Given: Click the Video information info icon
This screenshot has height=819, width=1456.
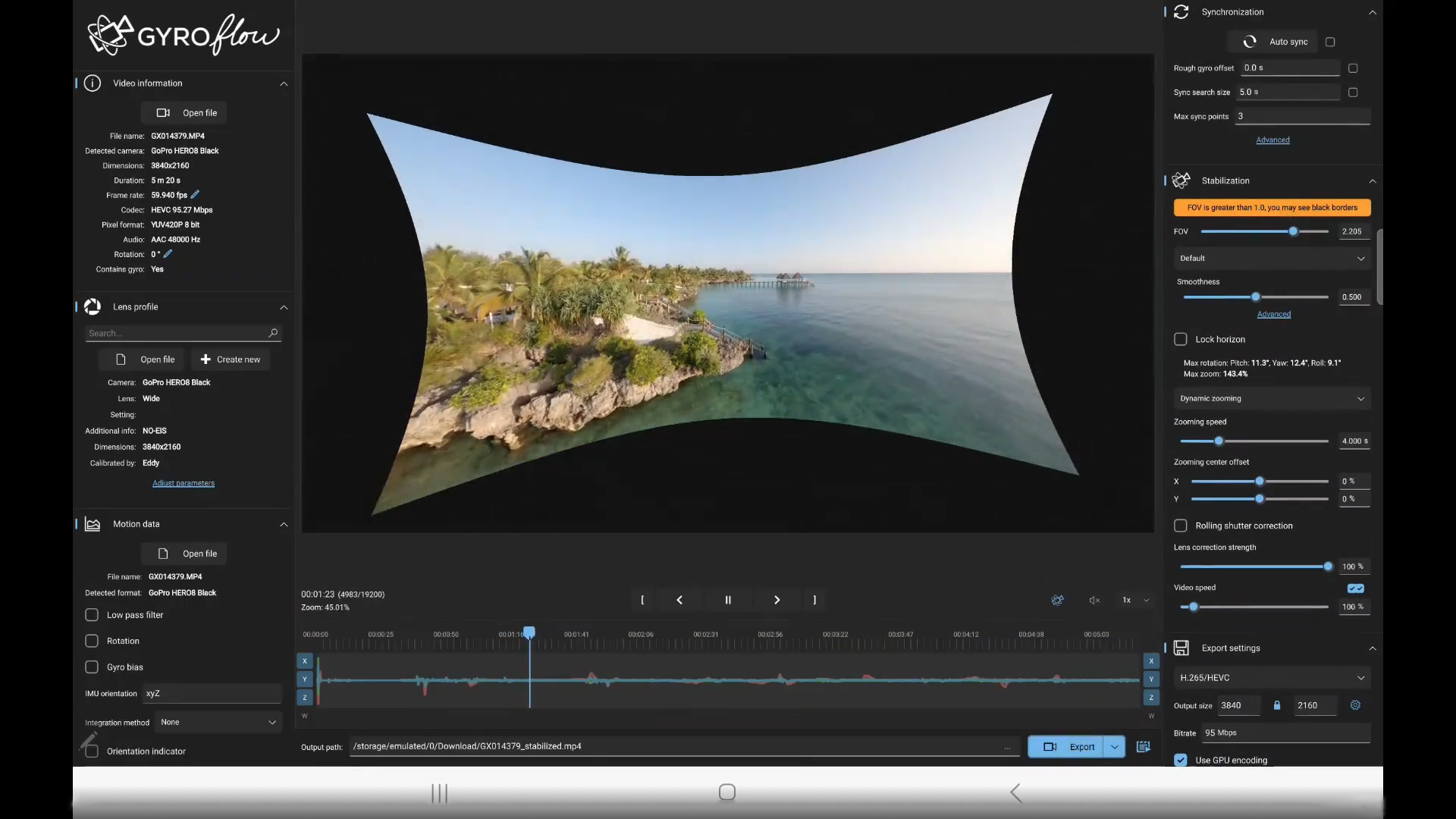Looking at the screenshot, I should [93, 83].
